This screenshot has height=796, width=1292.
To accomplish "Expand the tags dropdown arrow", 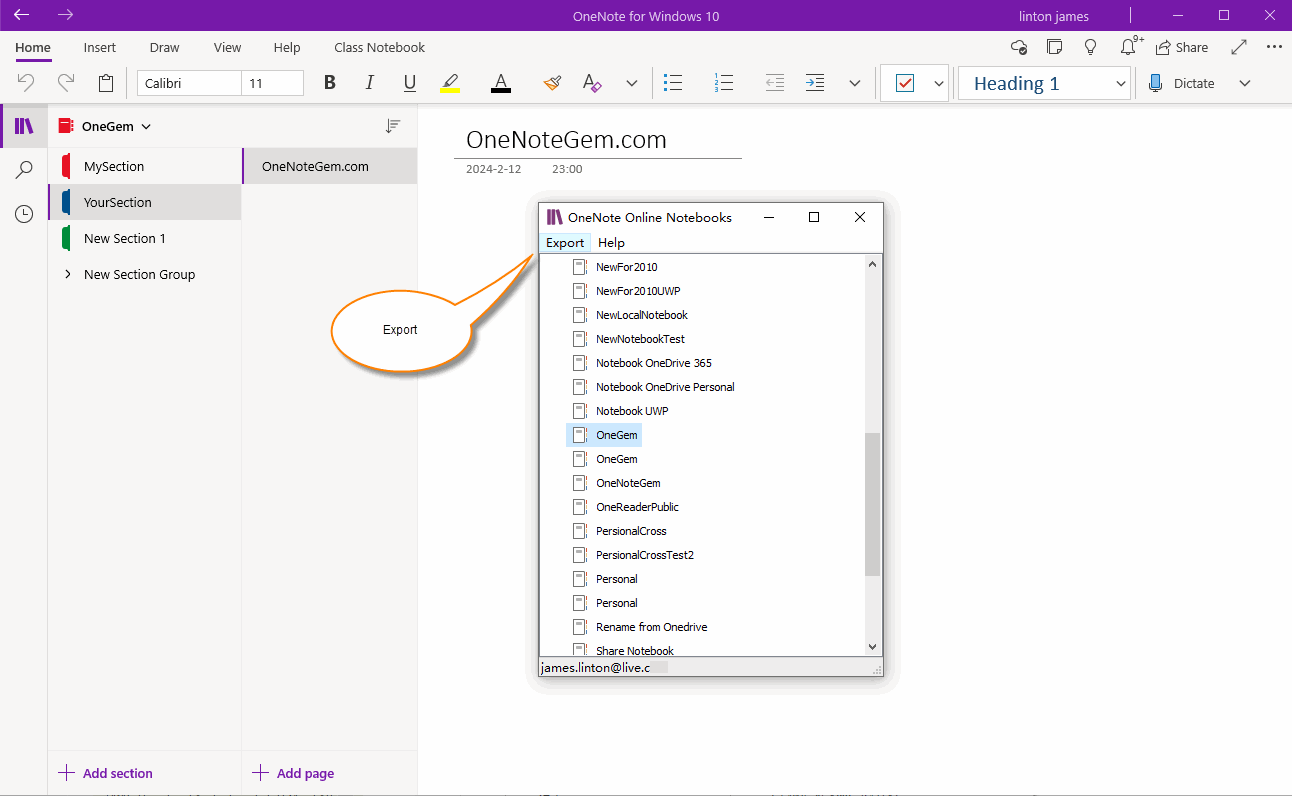I will pyautogui.click(x=939, y=83).
